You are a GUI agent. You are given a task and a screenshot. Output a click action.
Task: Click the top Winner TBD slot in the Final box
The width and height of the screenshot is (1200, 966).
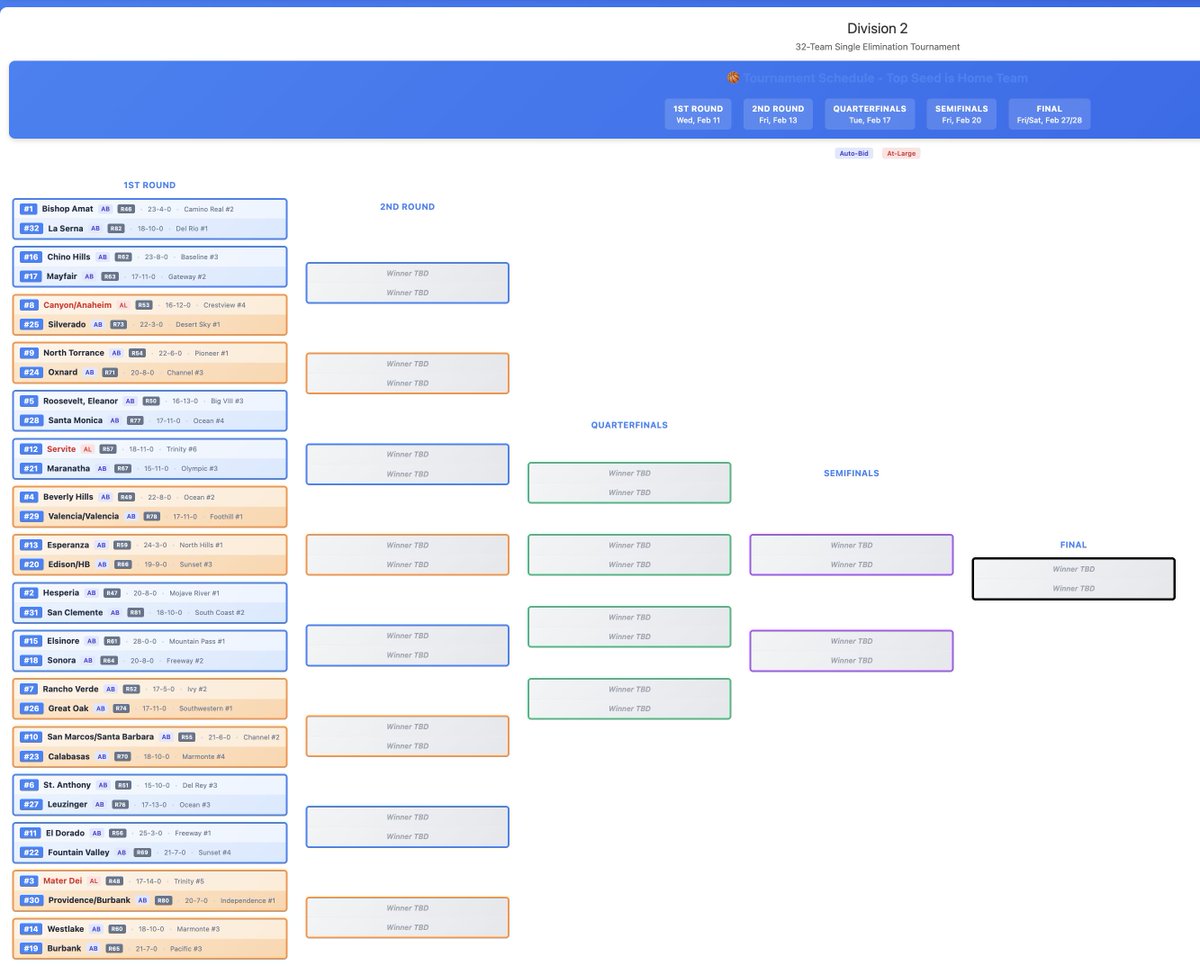pyautogui.click(x=1073, y=569)
